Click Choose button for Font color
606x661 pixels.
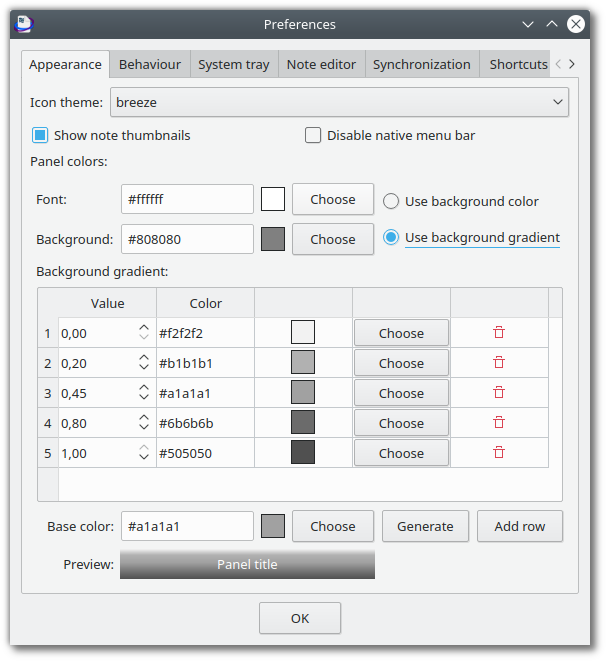[333, 199]
